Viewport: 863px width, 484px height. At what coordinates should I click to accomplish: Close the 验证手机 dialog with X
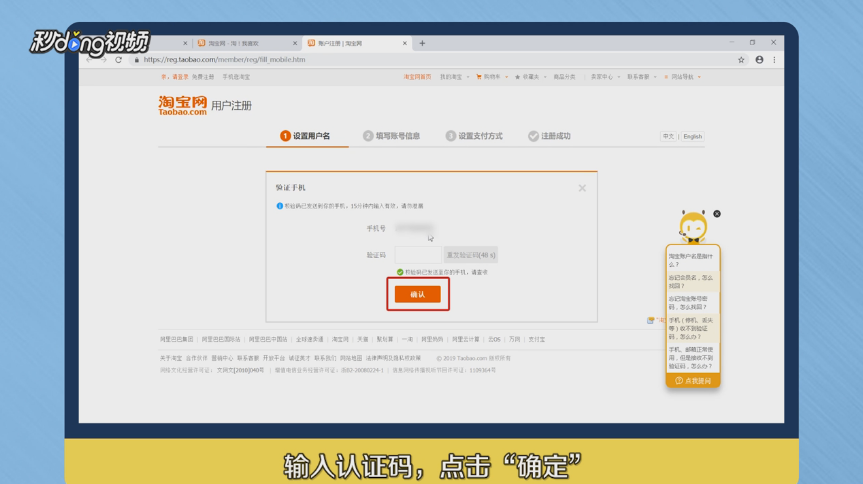pyautogui.click(x=582, y=188)
